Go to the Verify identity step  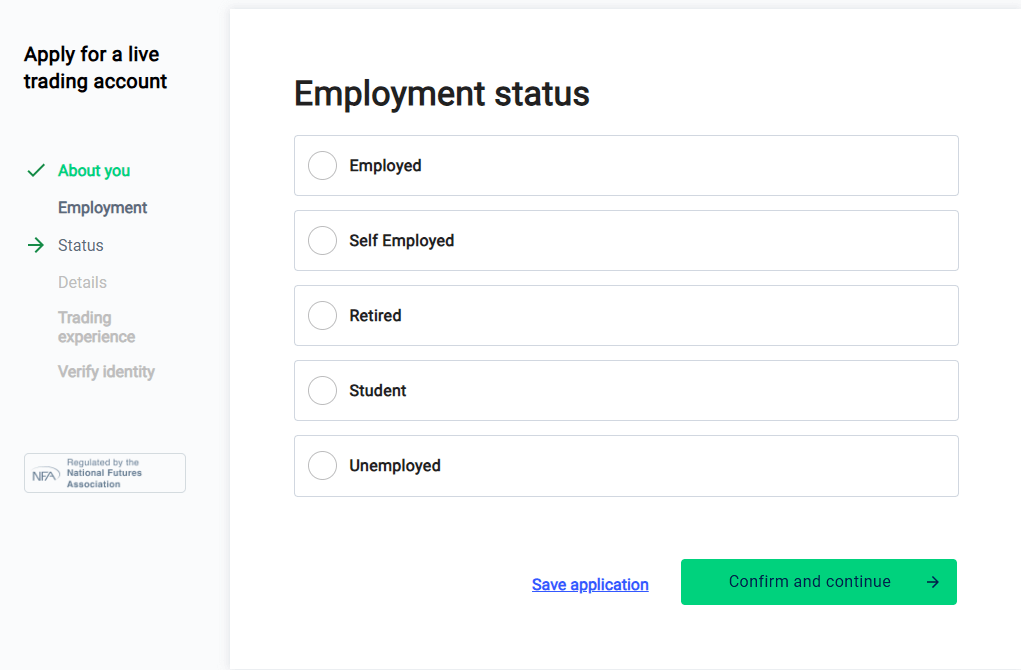point(106,372)
